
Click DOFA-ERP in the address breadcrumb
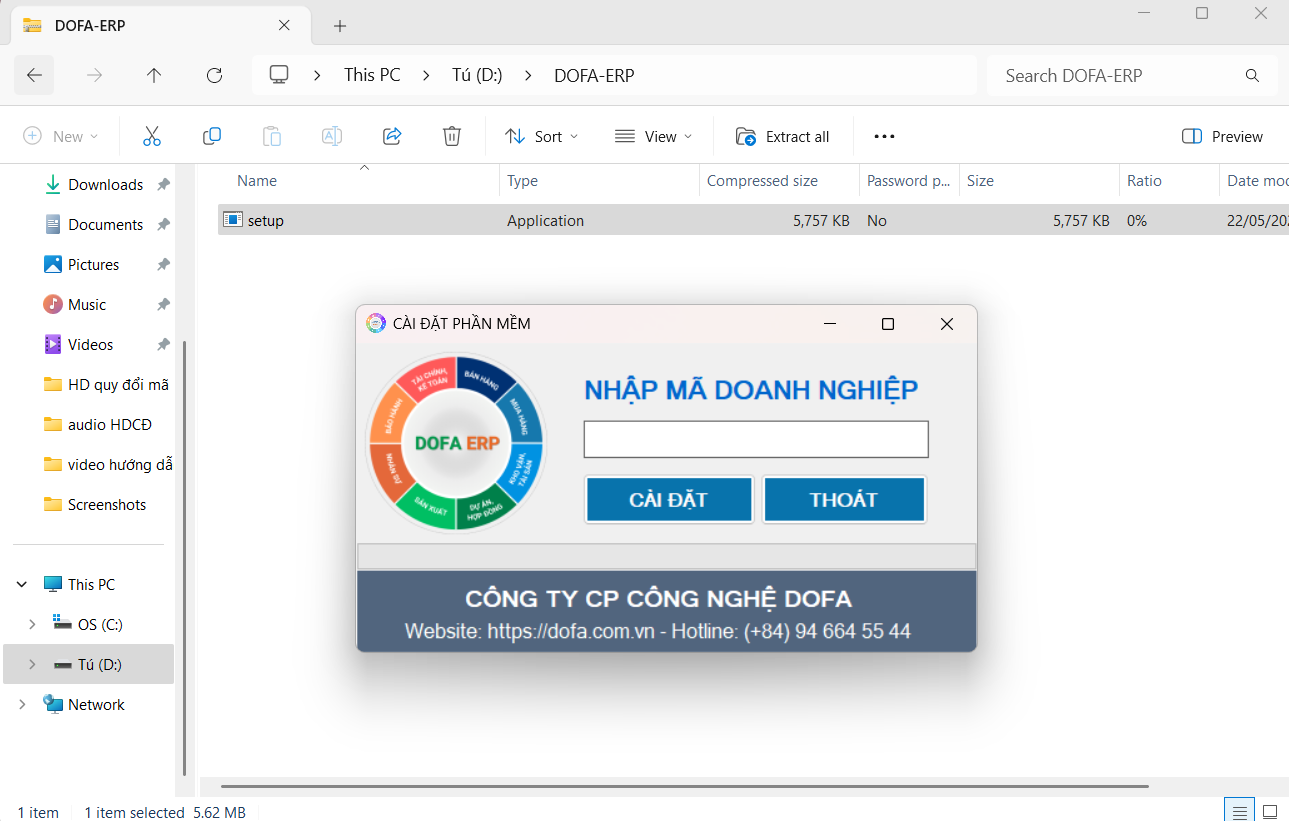coord(594,75)
